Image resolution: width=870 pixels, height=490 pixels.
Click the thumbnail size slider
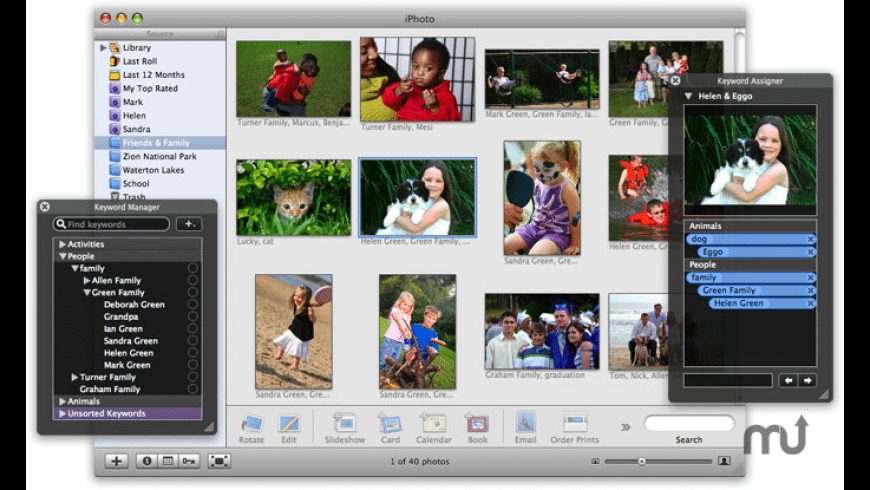point(642,461)
